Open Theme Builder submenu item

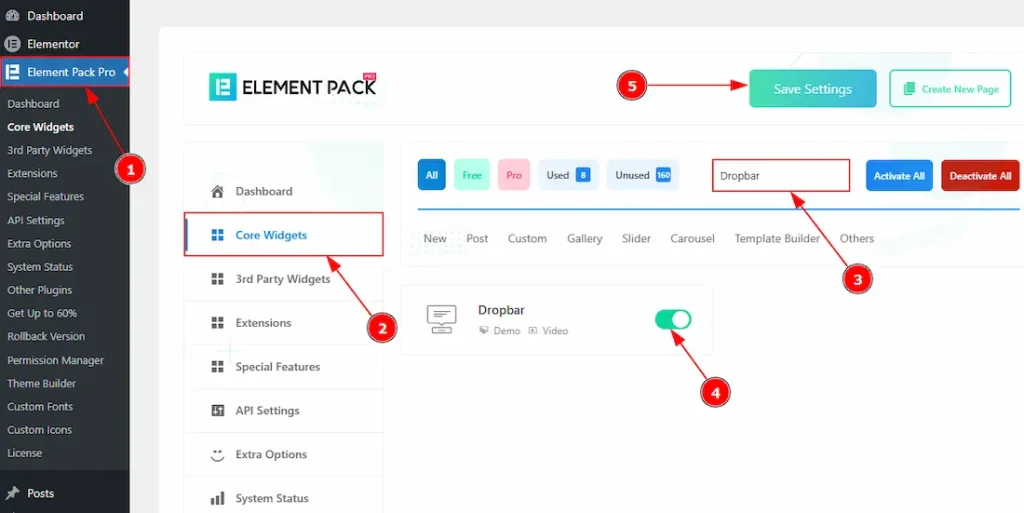click(41, 383)
